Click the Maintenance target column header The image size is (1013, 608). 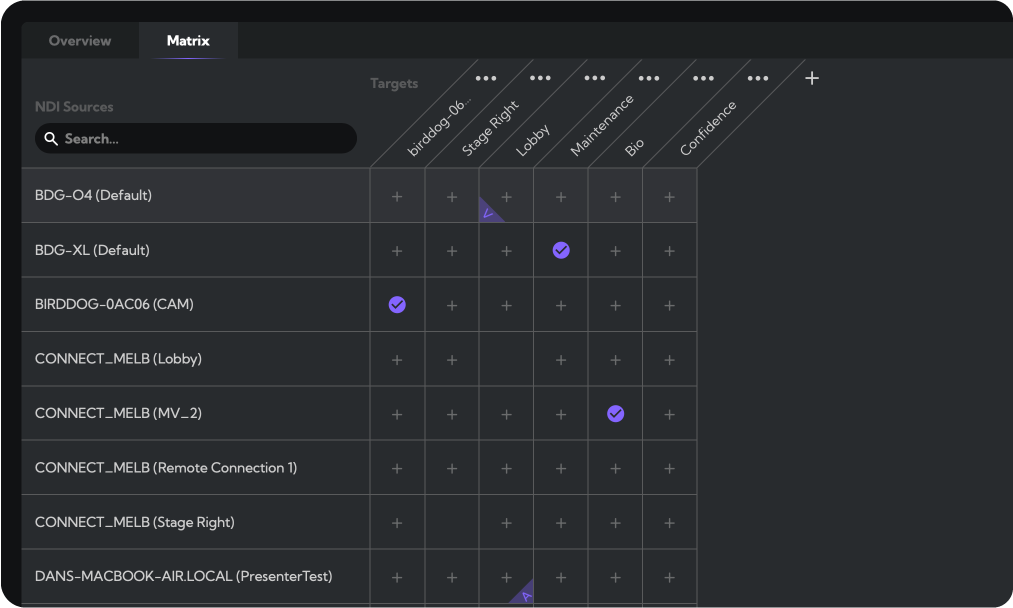point(602,126)
